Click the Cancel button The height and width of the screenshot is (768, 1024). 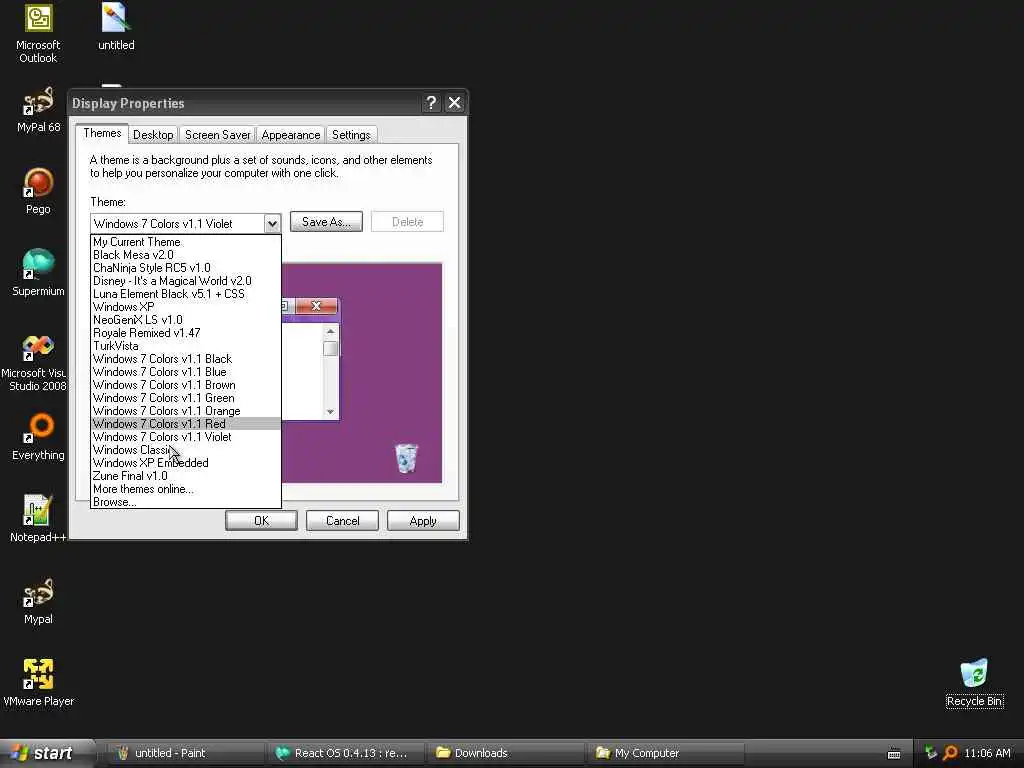pyautogui.click(x=342, y=520)
